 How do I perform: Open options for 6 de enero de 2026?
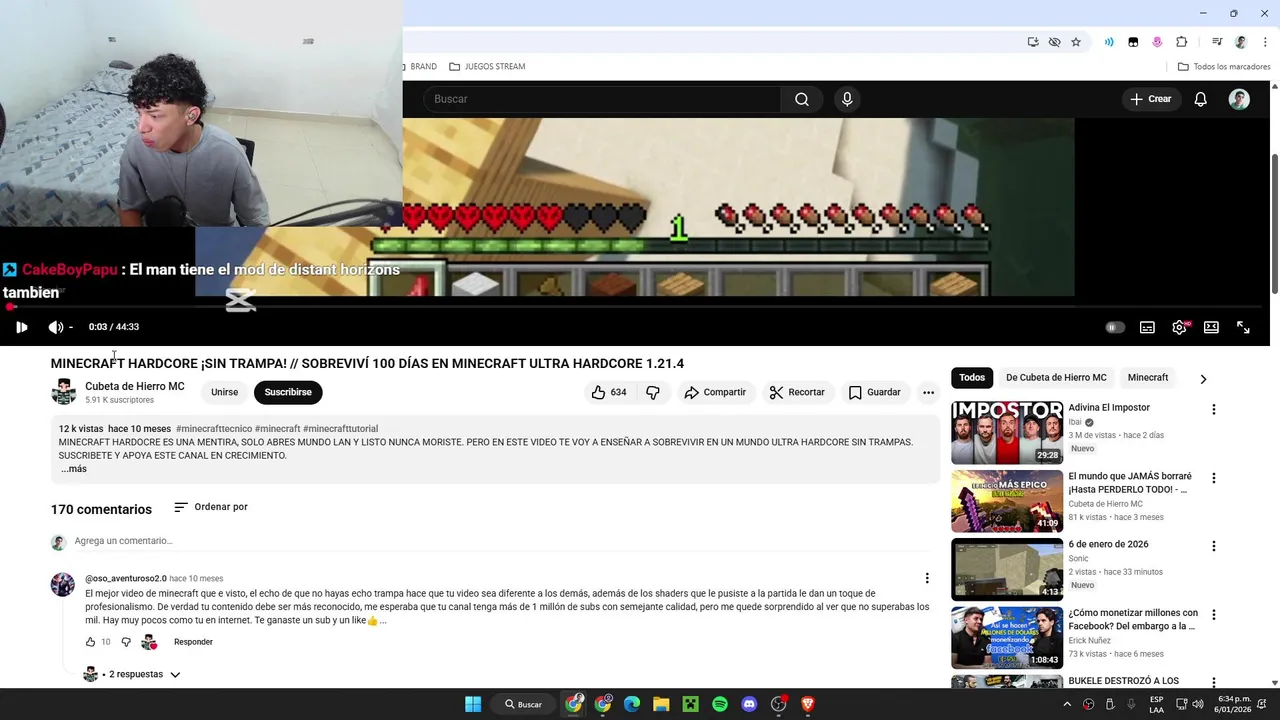(x=1214, y=546)
